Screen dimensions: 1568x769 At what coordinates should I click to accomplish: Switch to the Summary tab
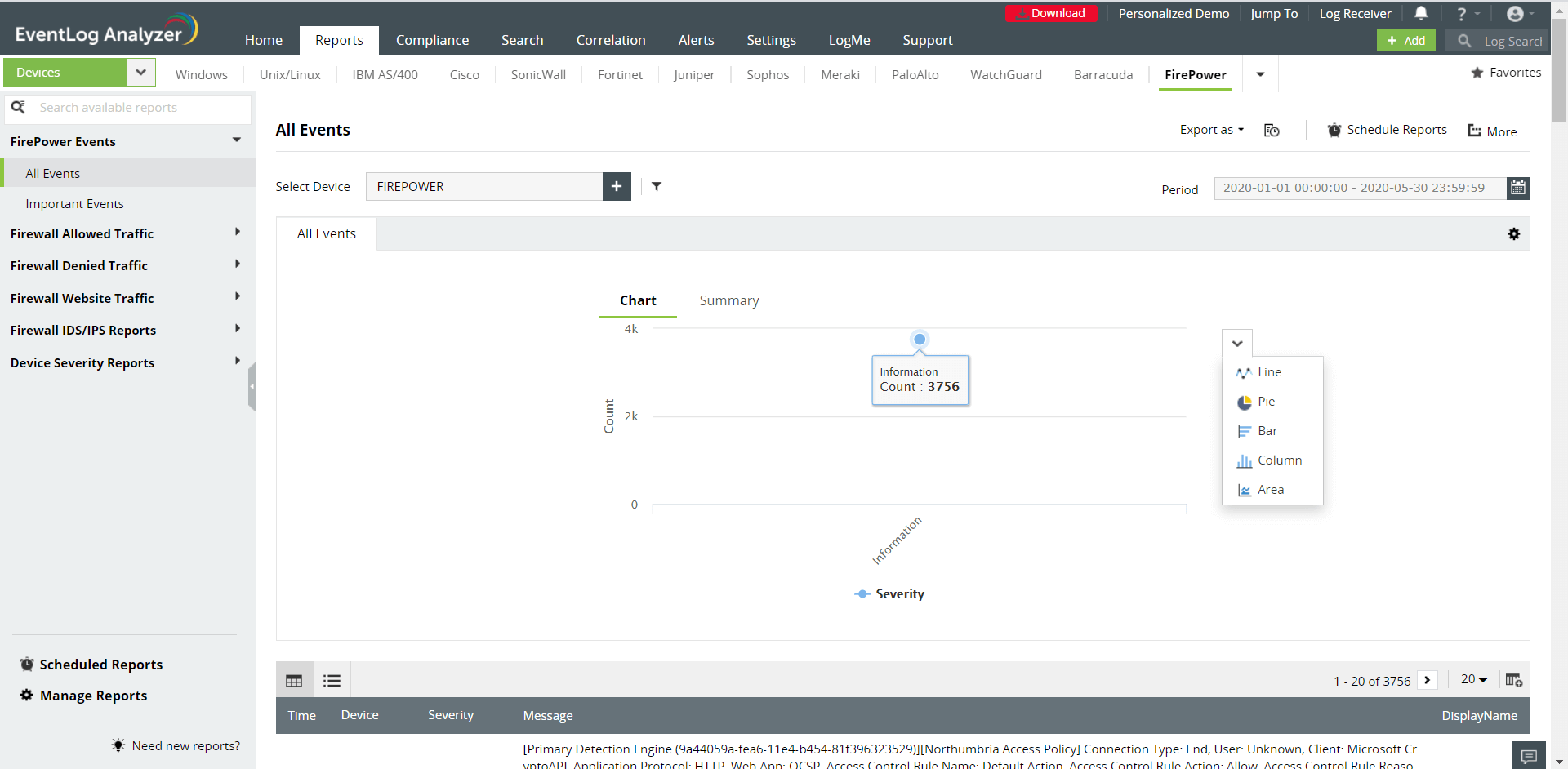click(x=729, y=300)
